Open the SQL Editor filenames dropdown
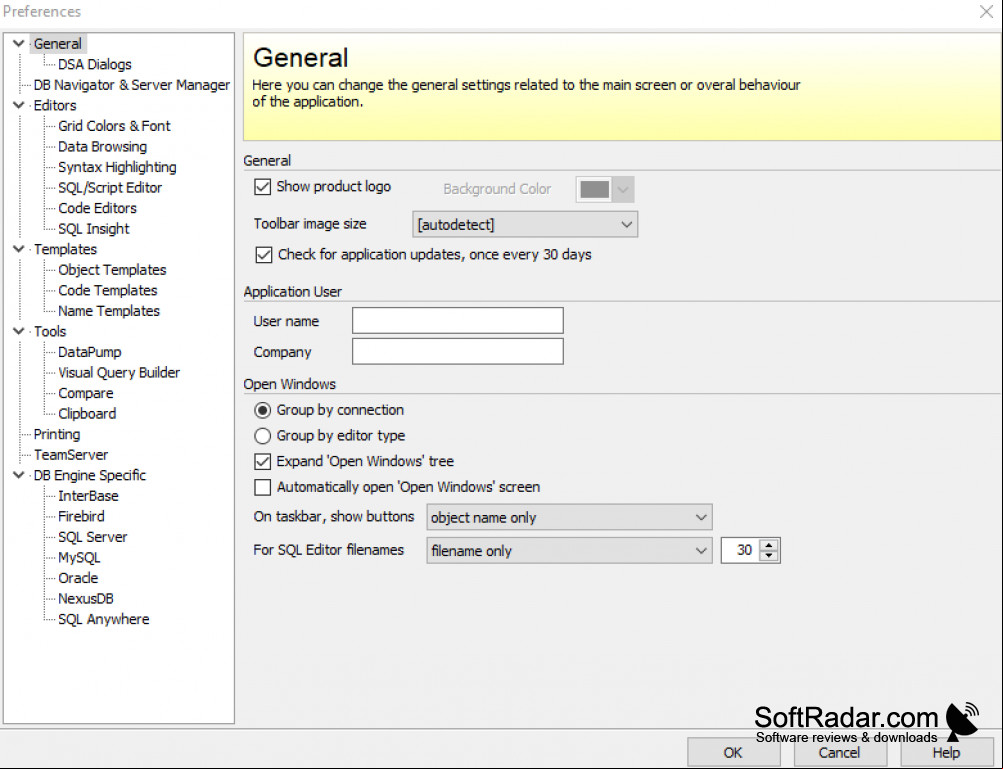Viewport: 1003px width, 769px height. pos(569,551)
